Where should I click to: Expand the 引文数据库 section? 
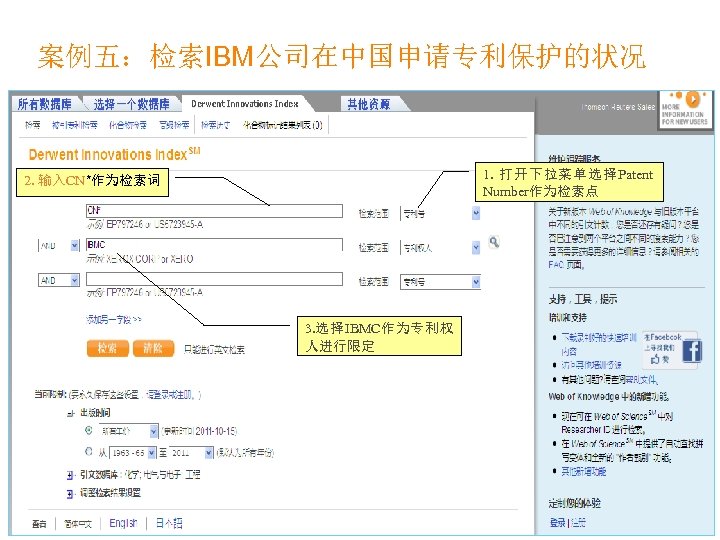[70, 475]
